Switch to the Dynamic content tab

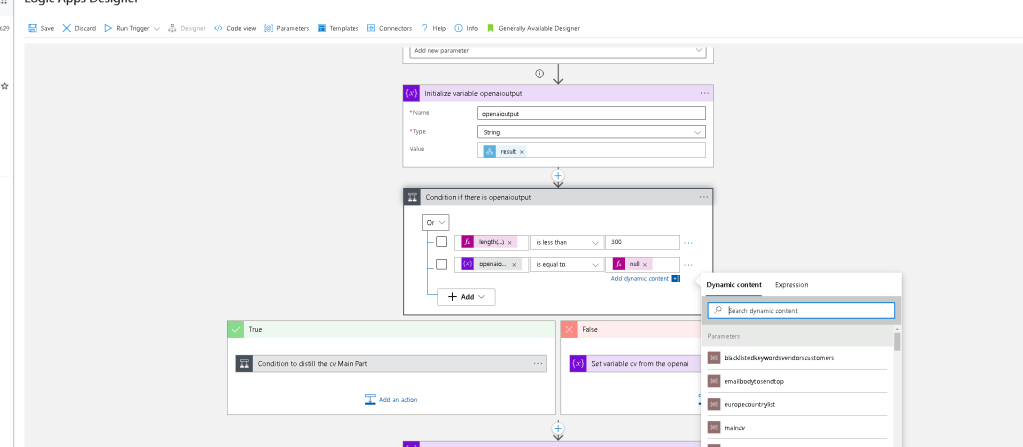pos(733,285)
